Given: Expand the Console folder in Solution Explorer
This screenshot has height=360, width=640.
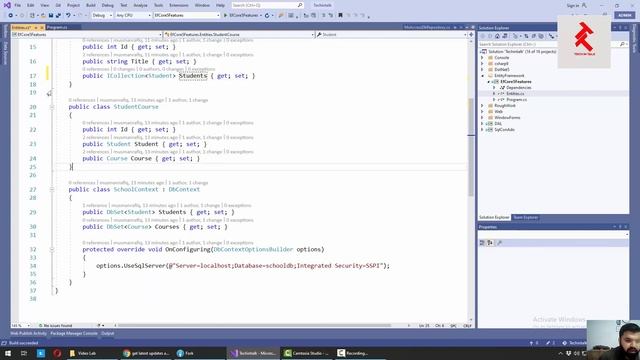Looking at the screenshot, I should pyautogui.click(x=482, y=58).
